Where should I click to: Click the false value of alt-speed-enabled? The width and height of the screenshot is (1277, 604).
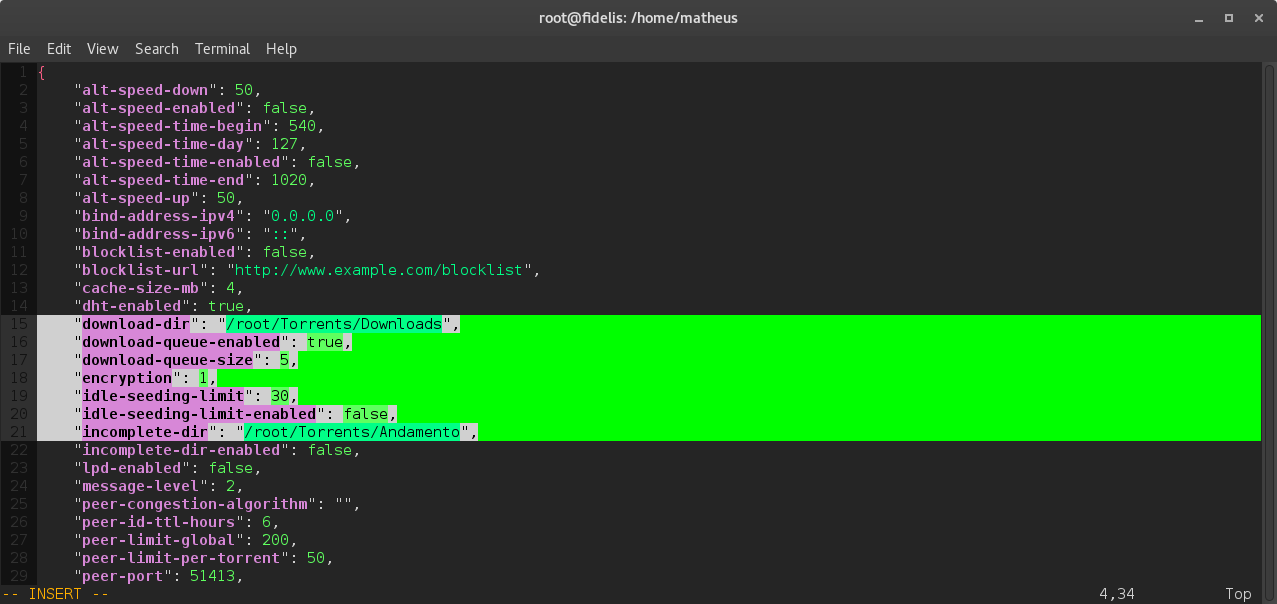pyautogui.click(x=284, y=107)
